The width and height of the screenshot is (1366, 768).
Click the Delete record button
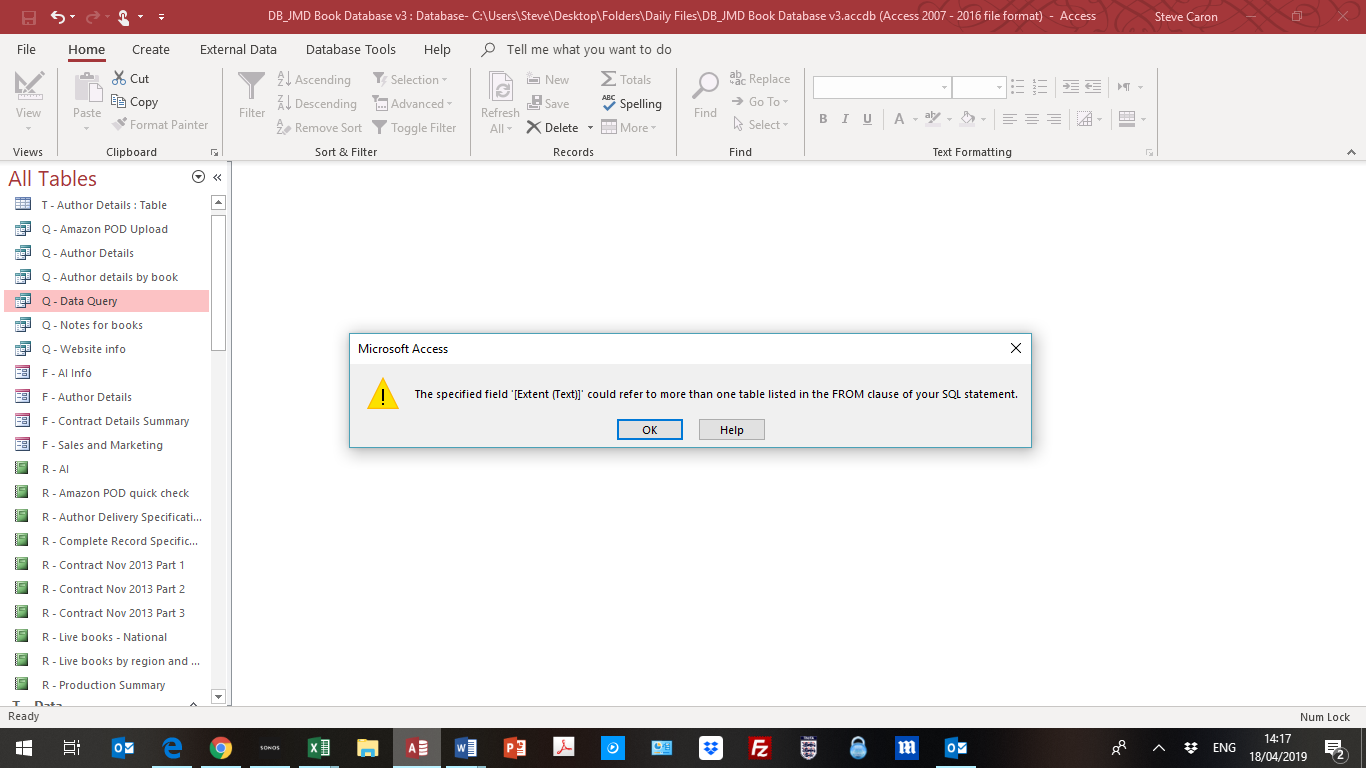pyautogui.click(x=553, y=127)
